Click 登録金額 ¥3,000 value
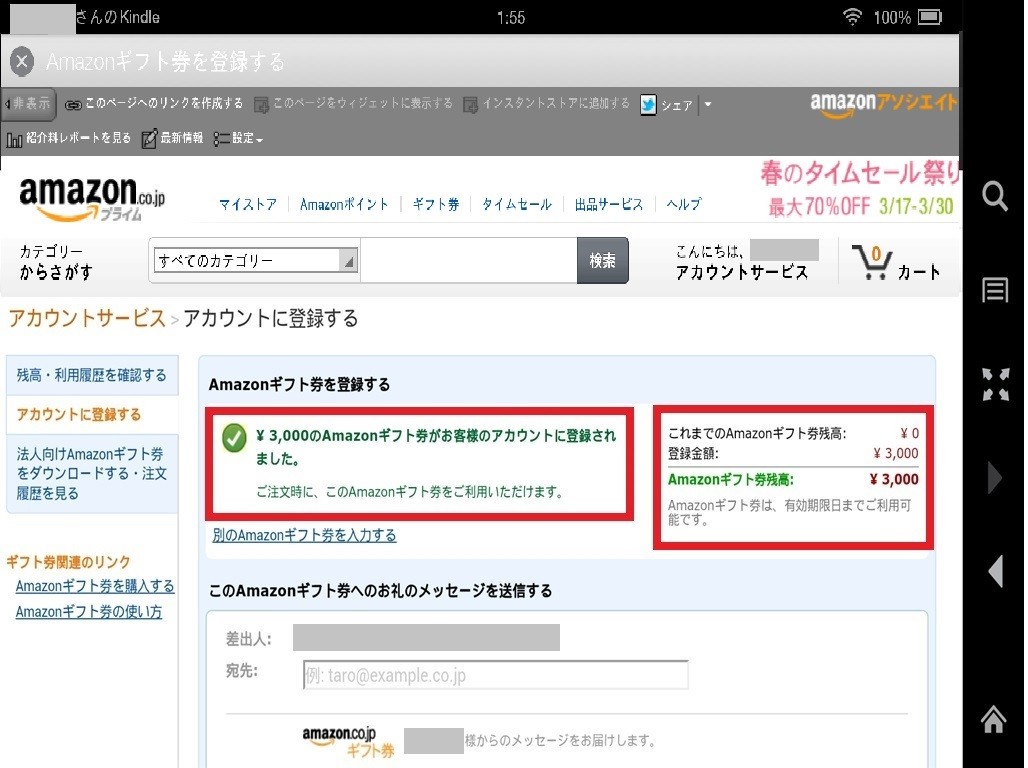1028x768 pixels. (896, 453)
